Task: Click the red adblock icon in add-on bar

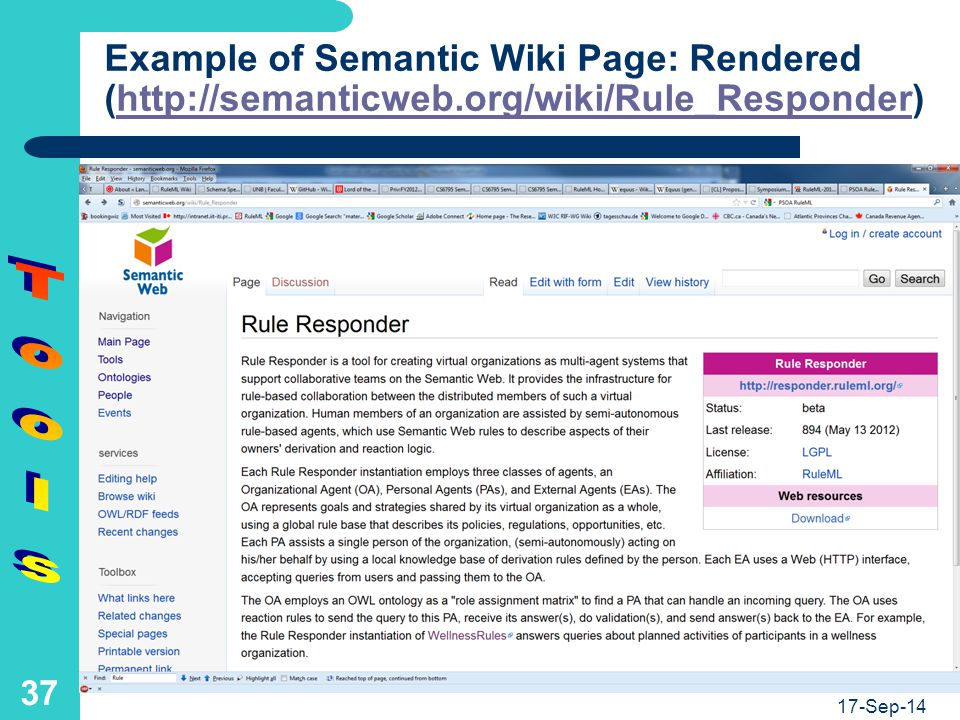Action: pyautogui.click(x=84, y=689)
